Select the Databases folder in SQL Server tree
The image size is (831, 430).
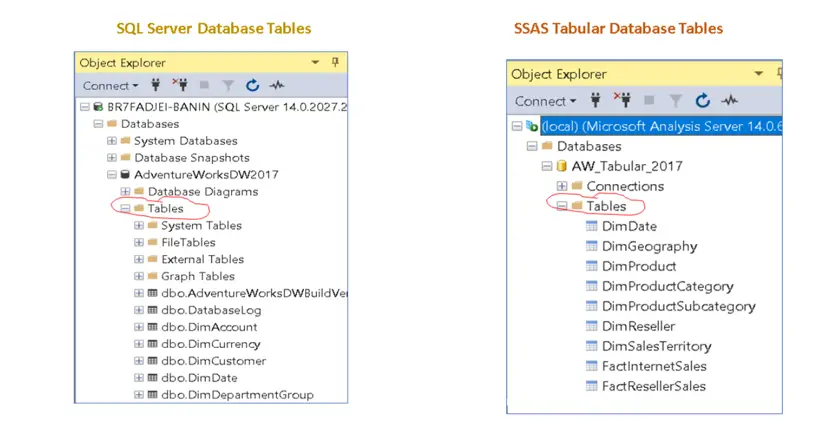tap(149, 124)
